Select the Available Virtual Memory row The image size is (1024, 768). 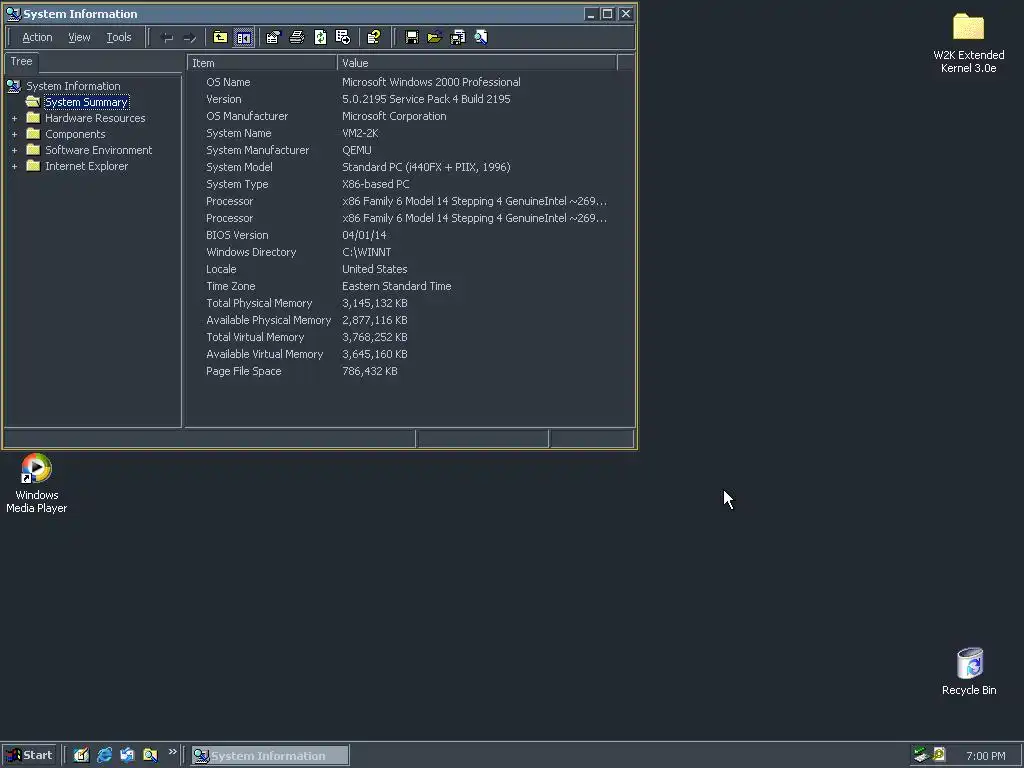pos(410,354)
